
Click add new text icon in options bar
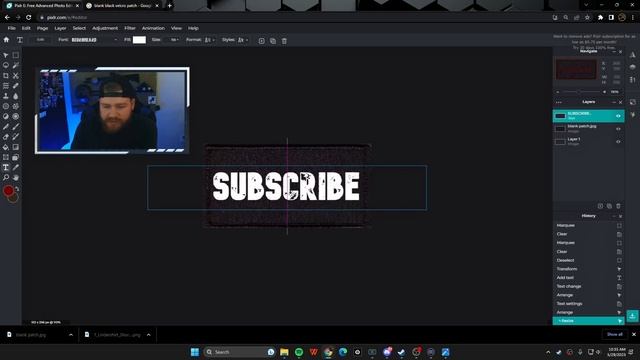tap(262, 41)
